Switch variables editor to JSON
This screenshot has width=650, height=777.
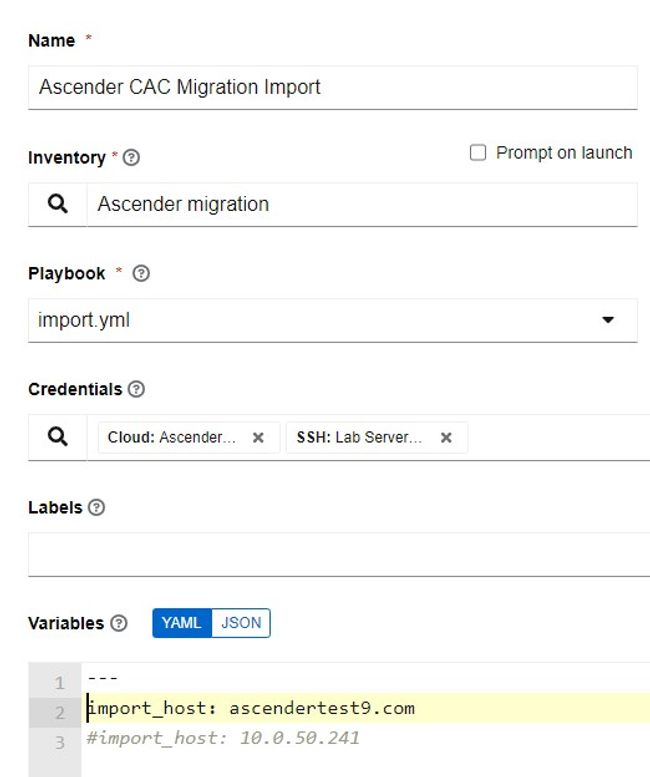(241, 623)
